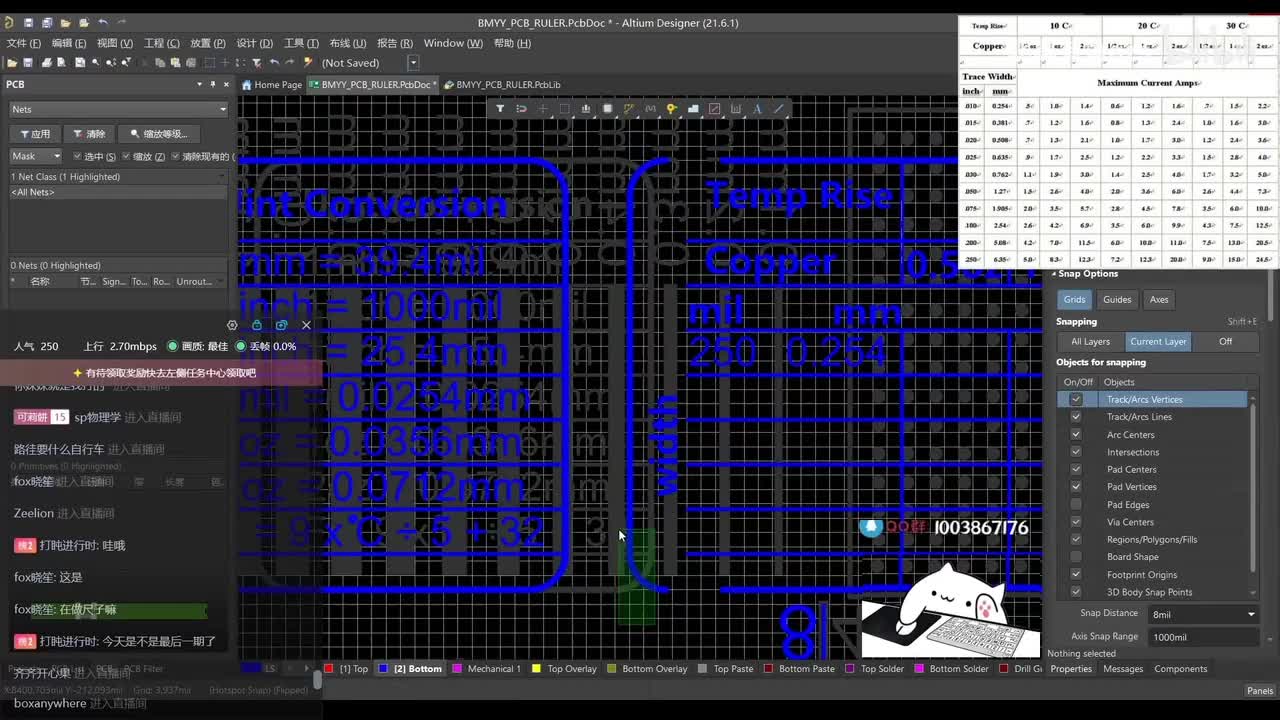Viewport: 1280px width, 720px height.
Task: Open the Nets dropdown in PCB panel
Action: click(x=118, y=109)
